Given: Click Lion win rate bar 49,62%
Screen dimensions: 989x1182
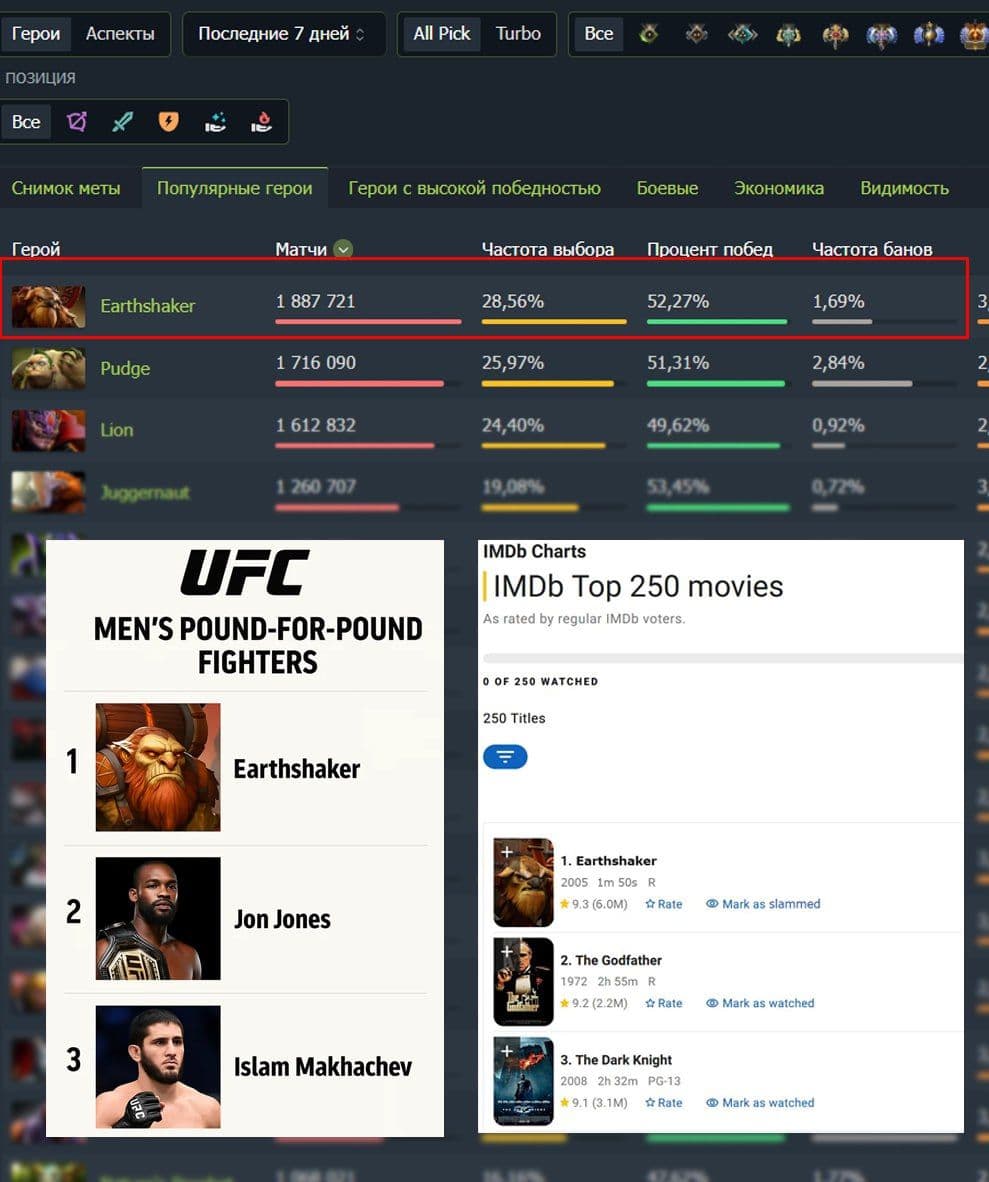Looking at the screenshot, I should click(713, 446).
